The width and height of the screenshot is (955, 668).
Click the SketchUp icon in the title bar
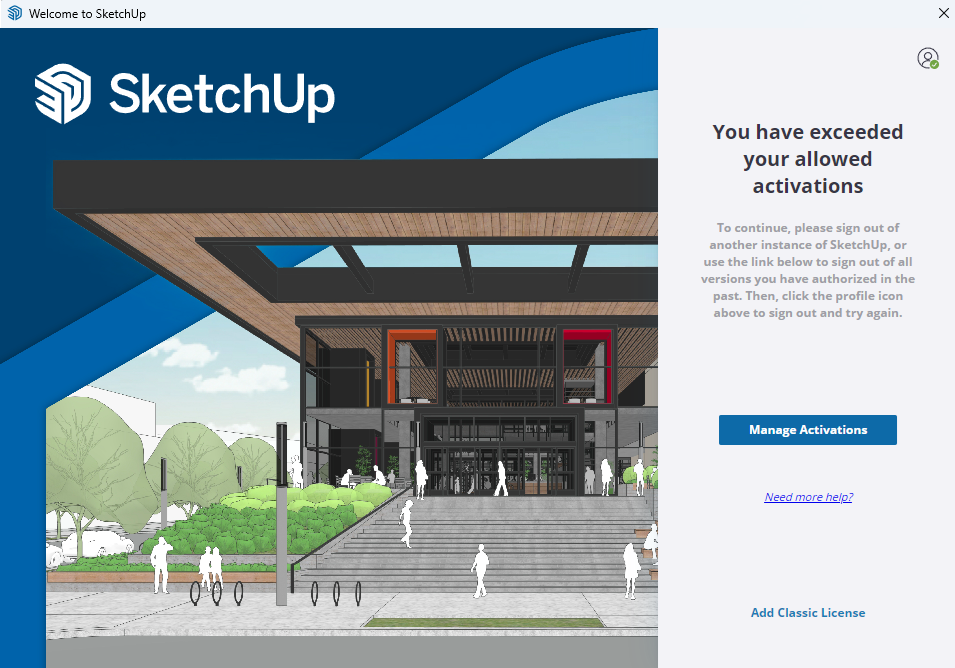point(15,13)
